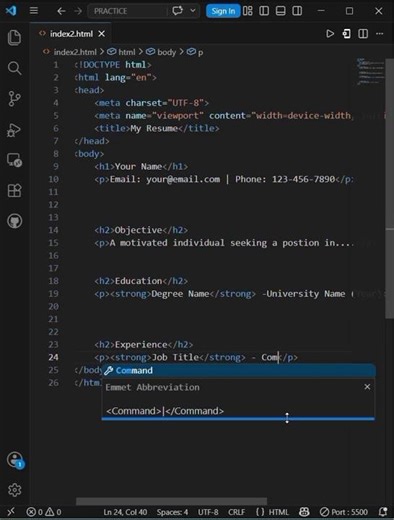Image resolution: width=394 pixels, height=520 pixels.
Task: Click the vertical editor scrollbar
Action: 389,189
